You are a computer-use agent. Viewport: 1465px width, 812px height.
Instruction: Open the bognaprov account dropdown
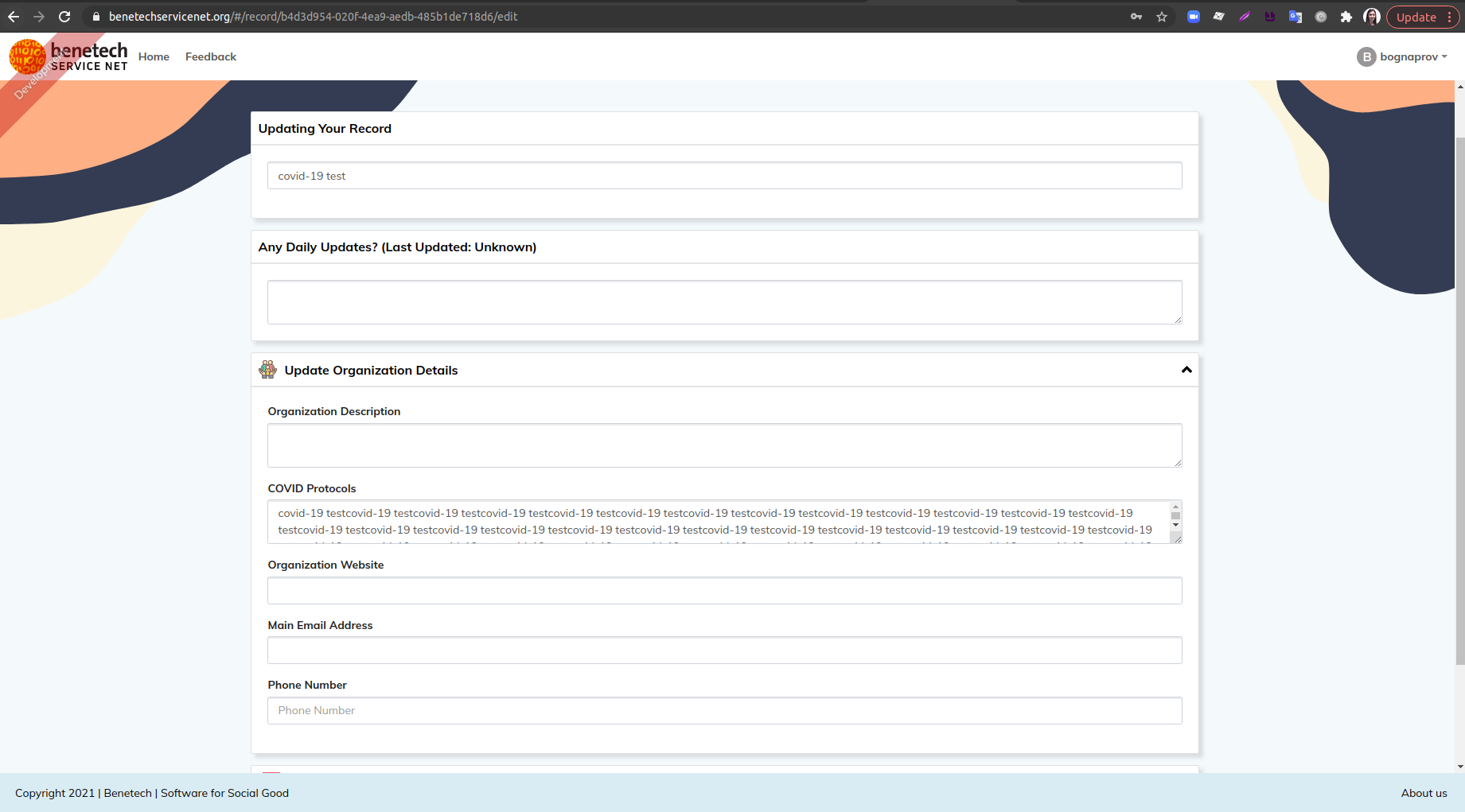point(1403,56)
